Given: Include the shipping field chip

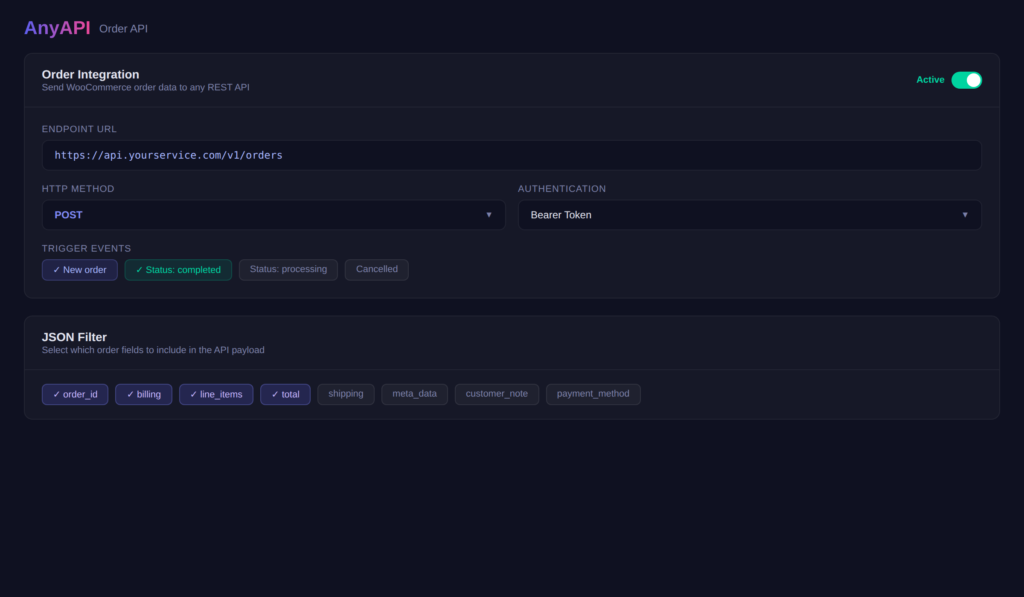Looking at the screenshot, I should point(345,395).
